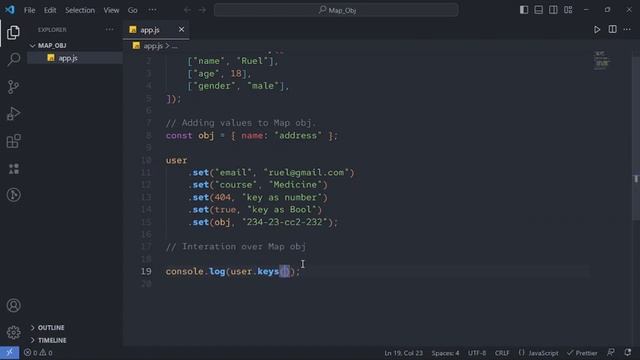The image size is (640, 360).
Task: Click the editor vertical scrollbar
Action: coord(636,139)
